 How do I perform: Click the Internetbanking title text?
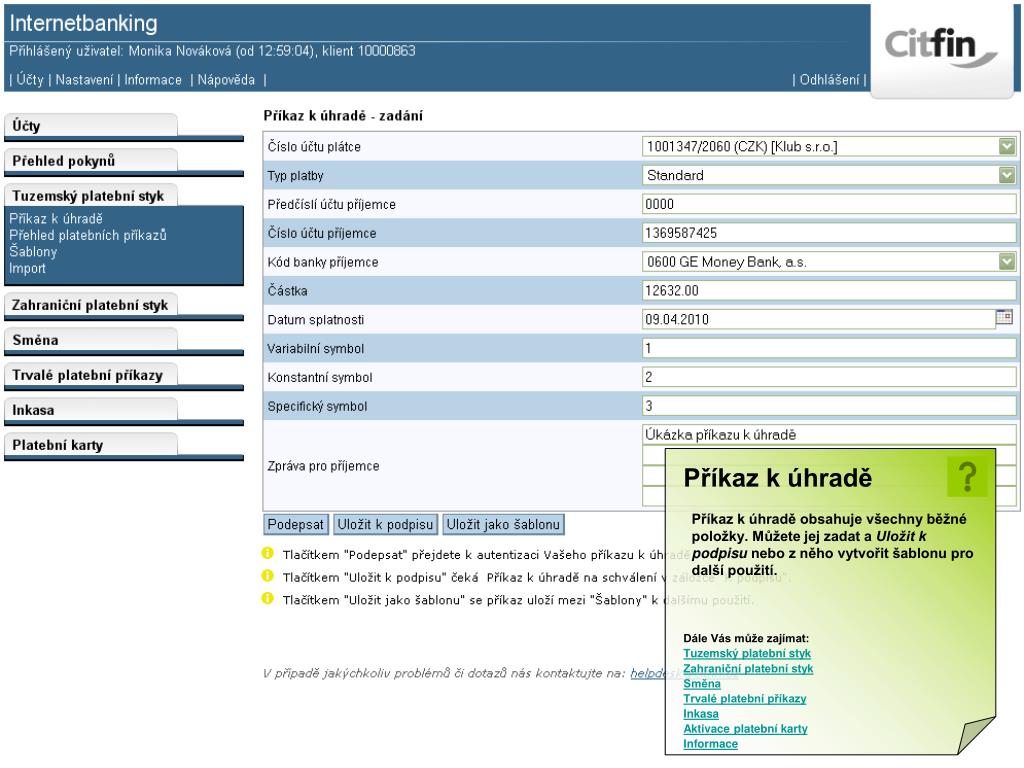(83, 23)
